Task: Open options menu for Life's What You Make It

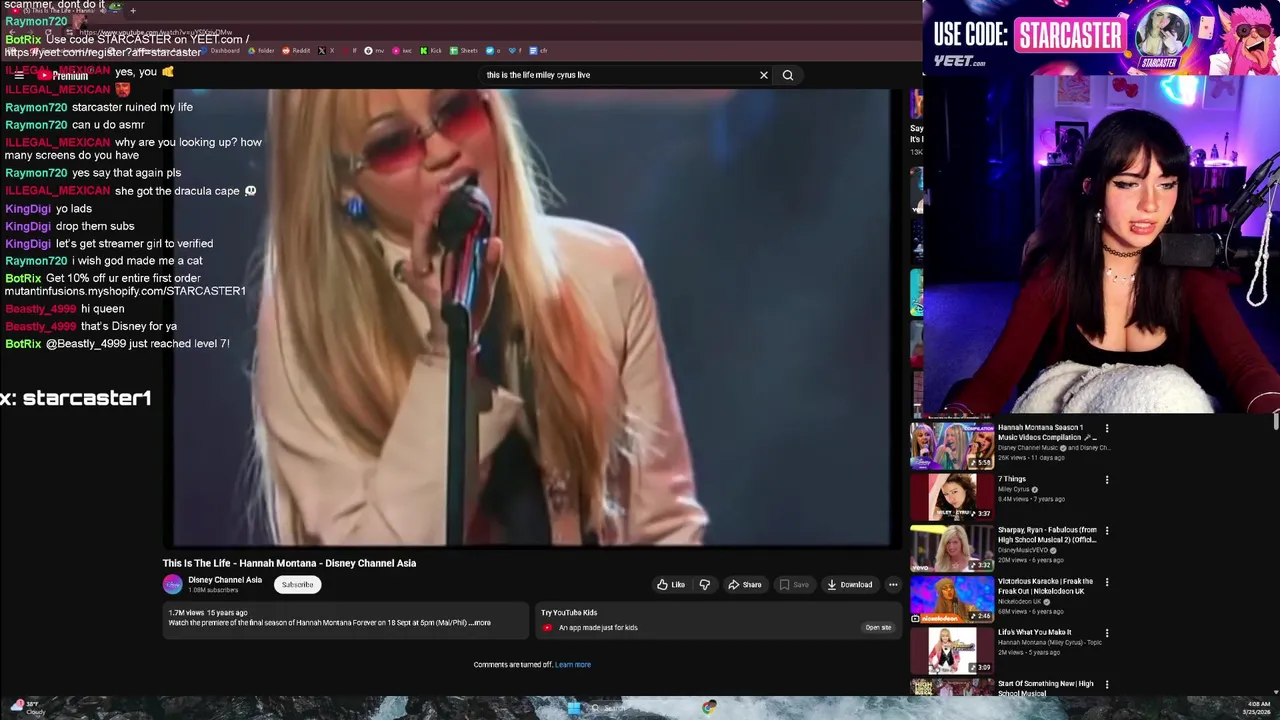Action: 1107,633
